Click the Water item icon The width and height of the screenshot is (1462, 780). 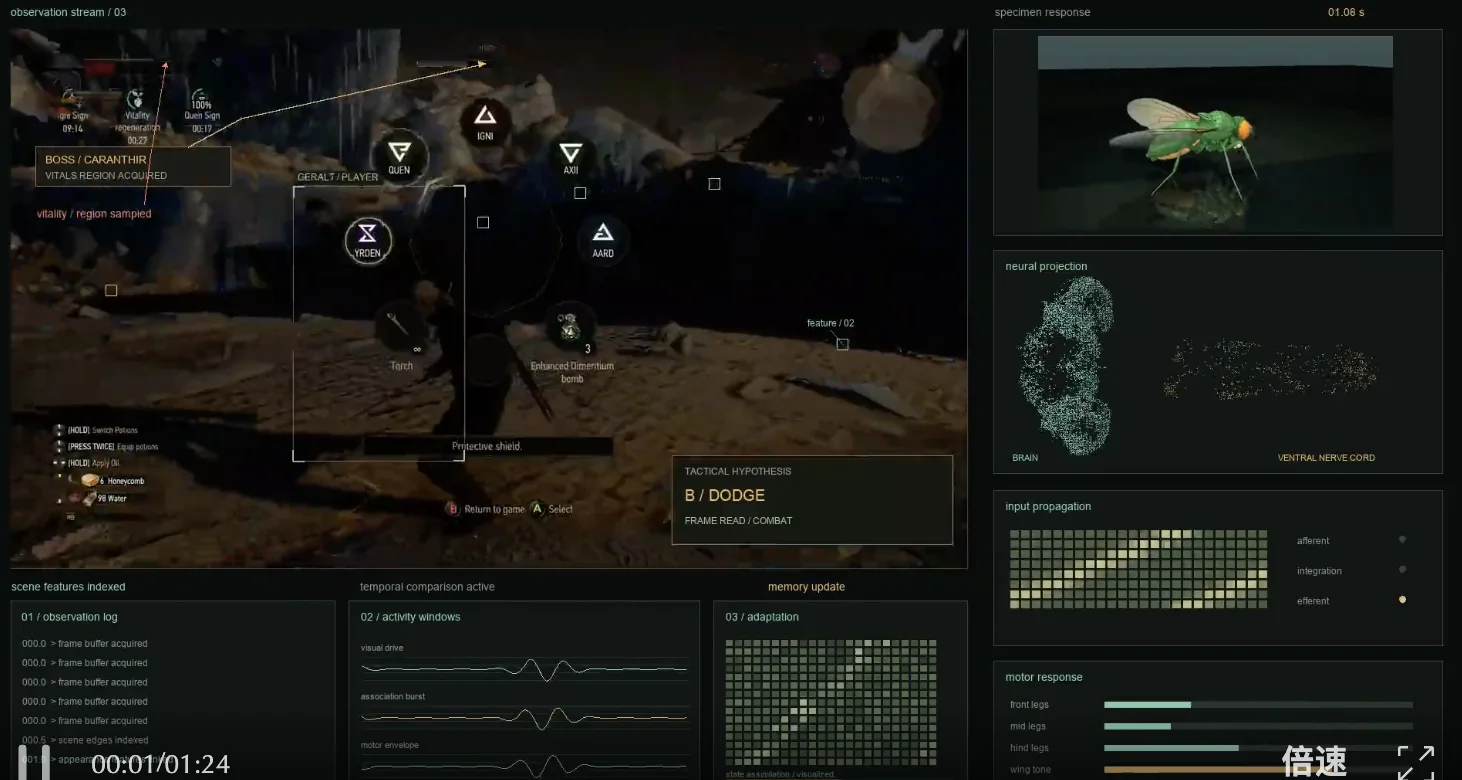pos(90,498)
